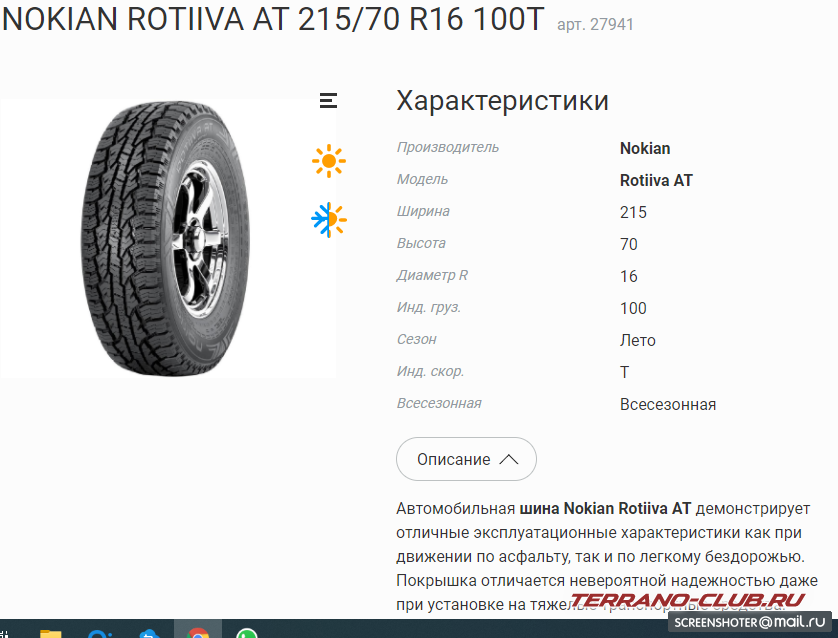Click the chevron arrow in the Описание button
This screenshot has width=838, height=638.
coord(508,460)
